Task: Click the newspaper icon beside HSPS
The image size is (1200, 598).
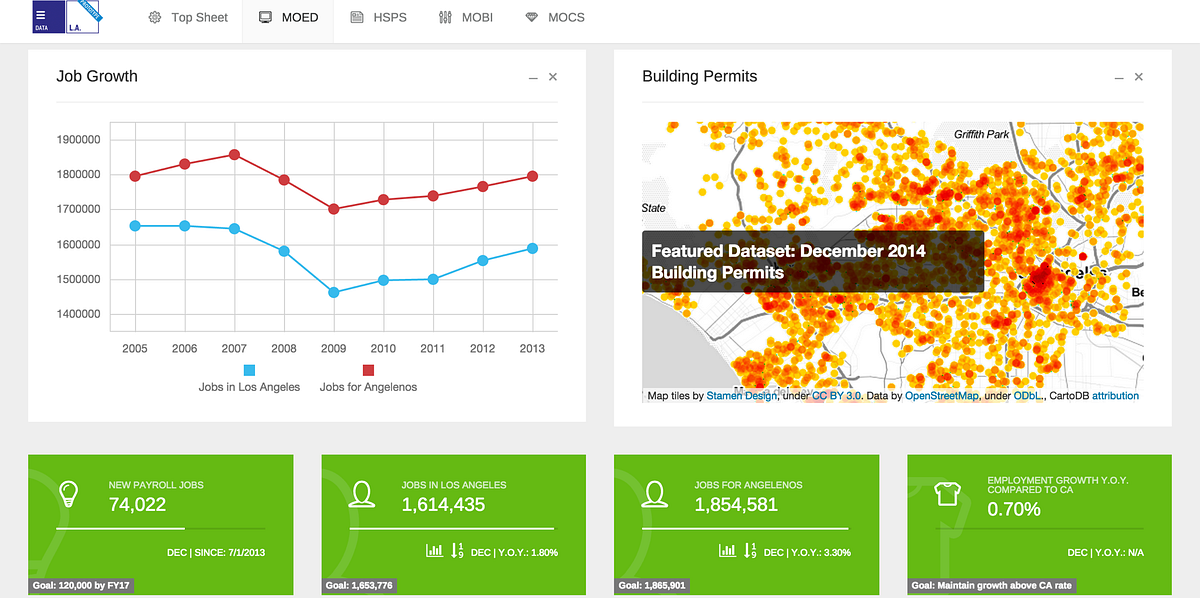Action: coord(357,17)
